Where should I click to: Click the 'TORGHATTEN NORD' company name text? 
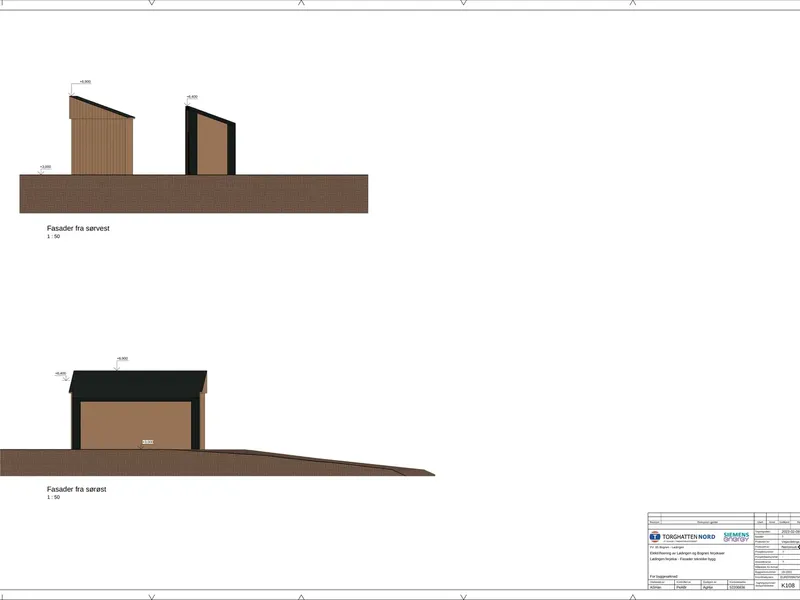click(689, 537)
